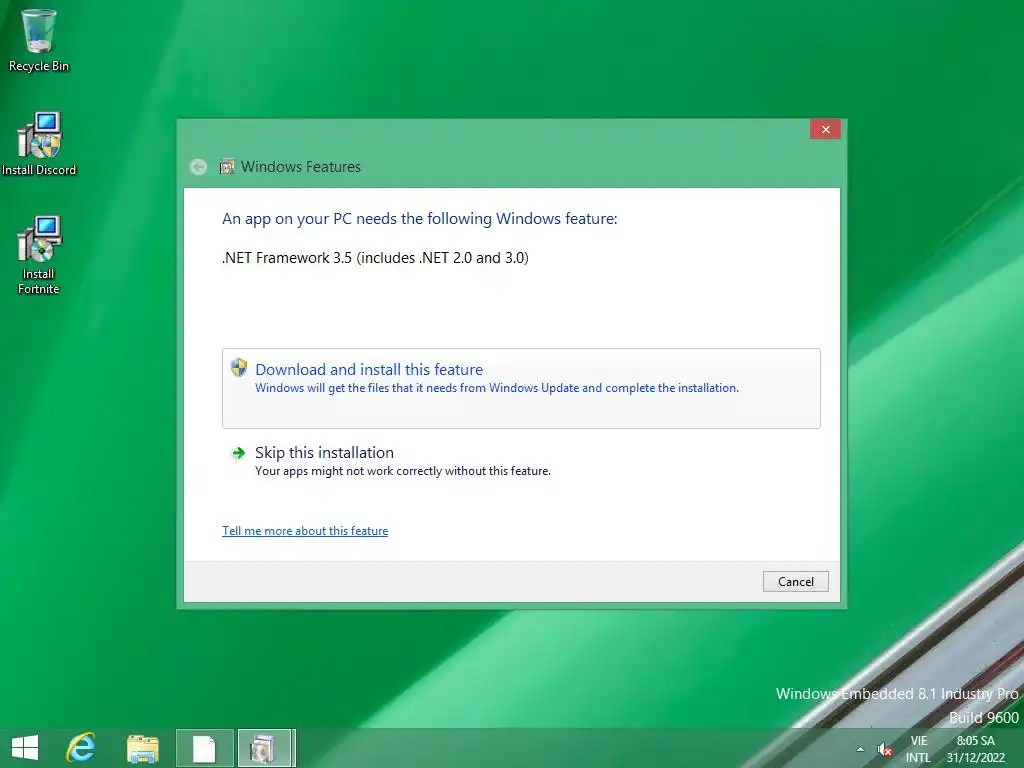This screenshot has width=1024, height=768.
Task: Choose Skip this installation option
Action: (521, 461)
